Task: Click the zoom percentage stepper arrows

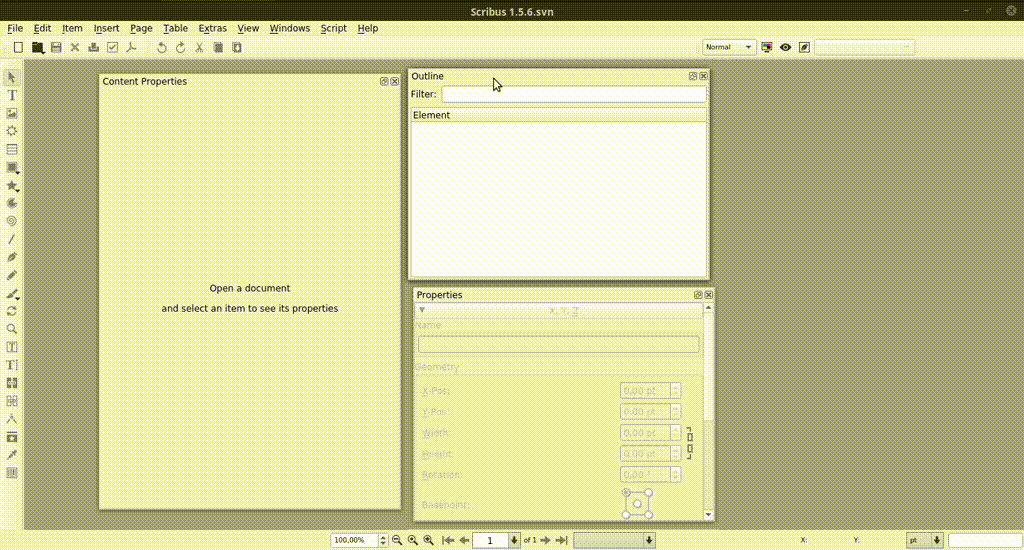Action: [x=383, y=540]
